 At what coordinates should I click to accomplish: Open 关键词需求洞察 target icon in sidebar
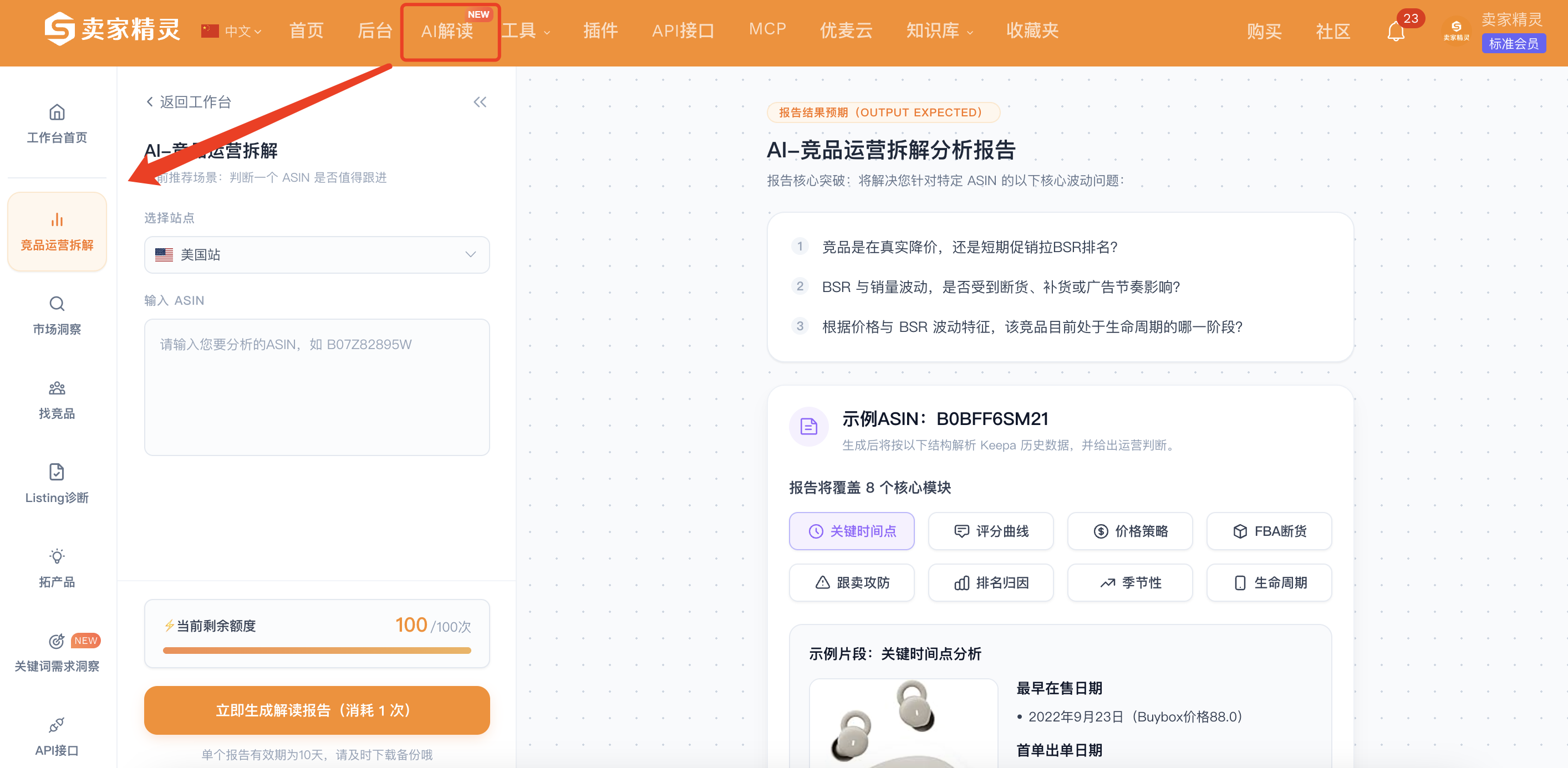click(x=57, y=641)
